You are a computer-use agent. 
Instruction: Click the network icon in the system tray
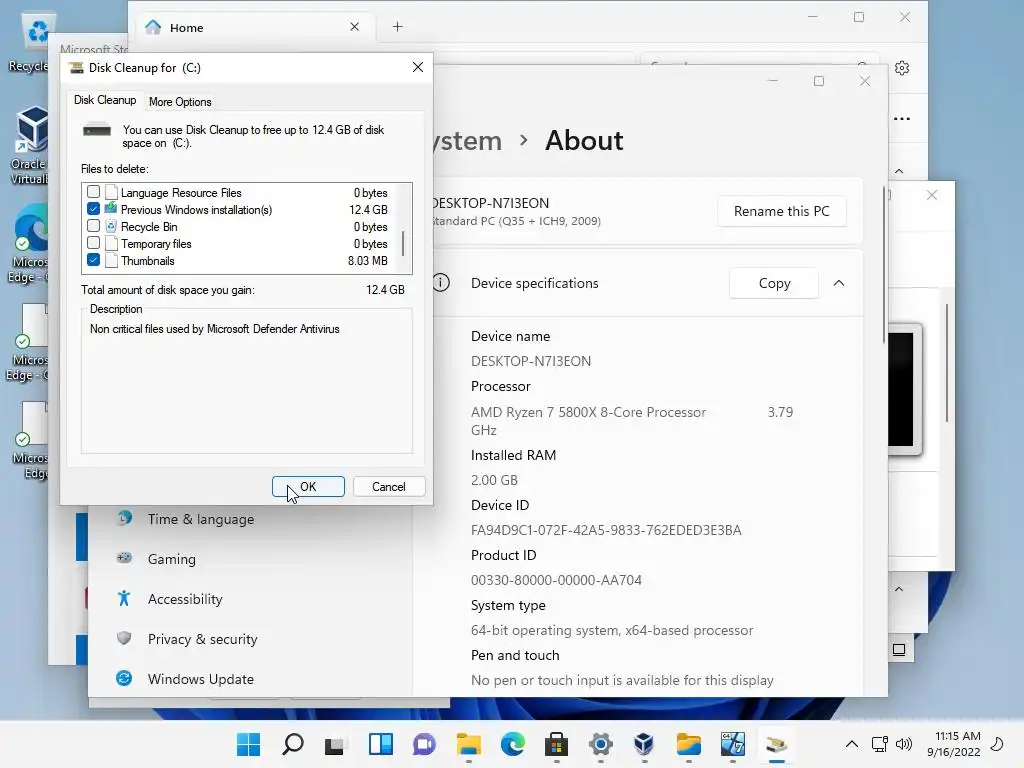pyautogui.click(x=880, y=744)
